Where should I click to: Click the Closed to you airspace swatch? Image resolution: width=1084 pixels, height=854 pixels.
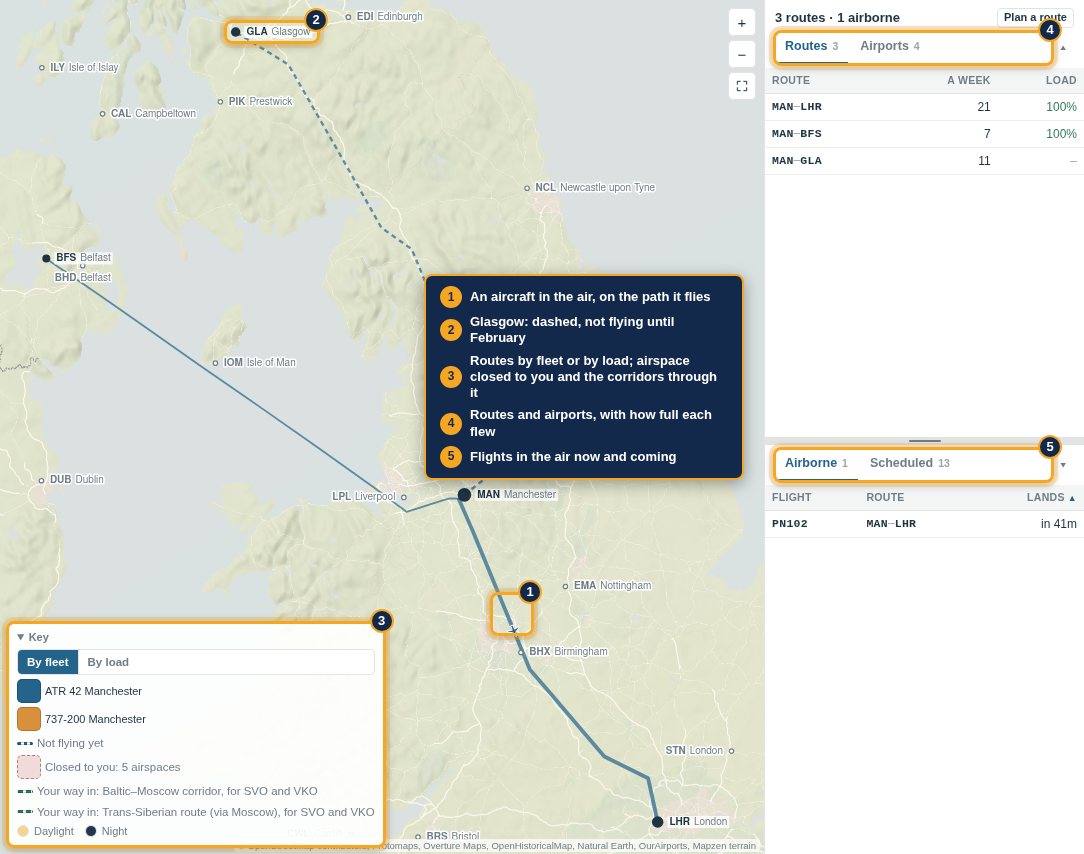29,767
